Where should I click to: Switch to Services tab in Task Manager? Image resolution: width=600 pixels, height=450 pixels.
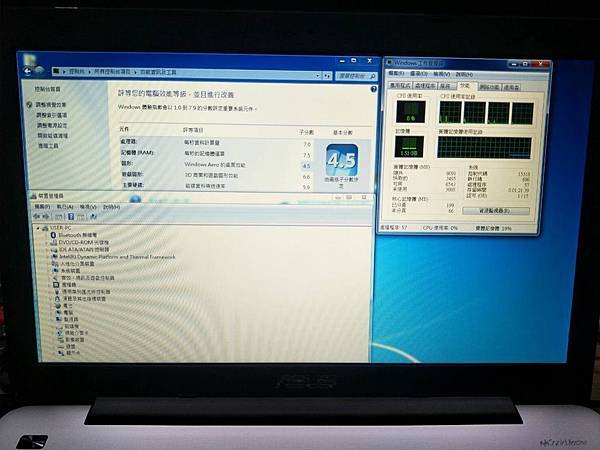click(447, 86)
